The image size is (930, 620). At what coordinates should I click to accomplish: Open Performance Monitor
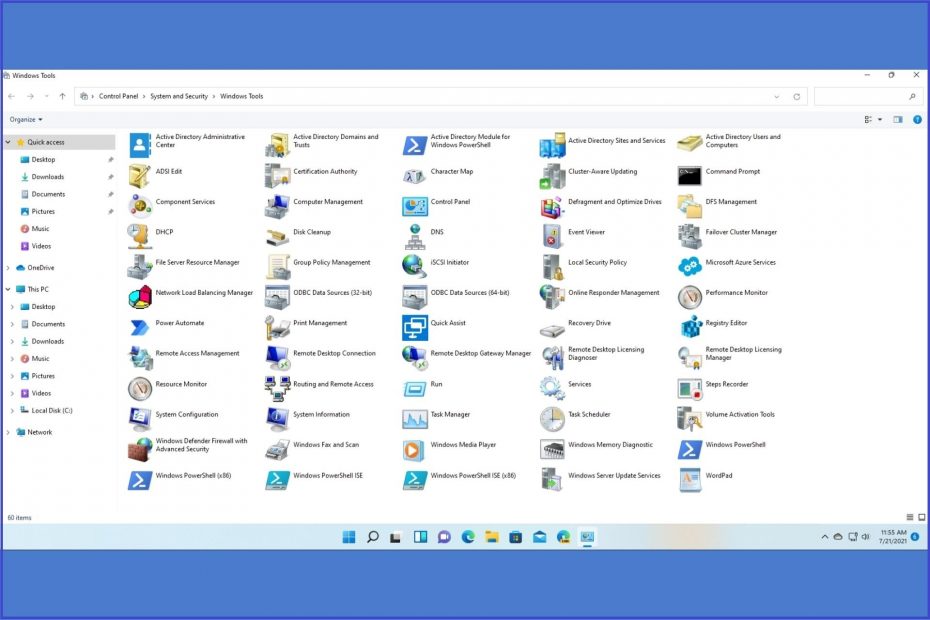point(690,294)
